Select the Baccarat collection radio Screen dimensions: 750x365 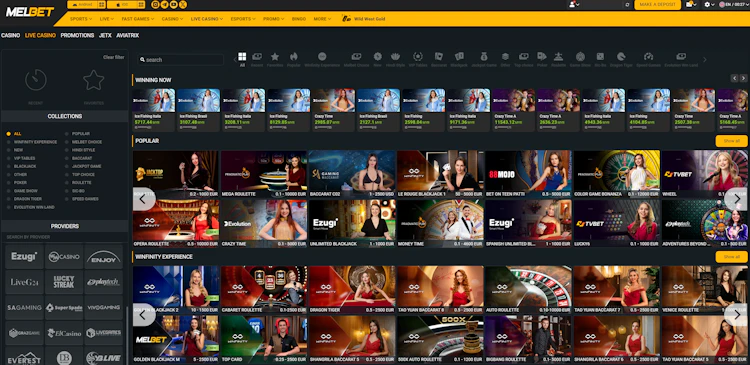pyautogui.click(x=67, y=158)
